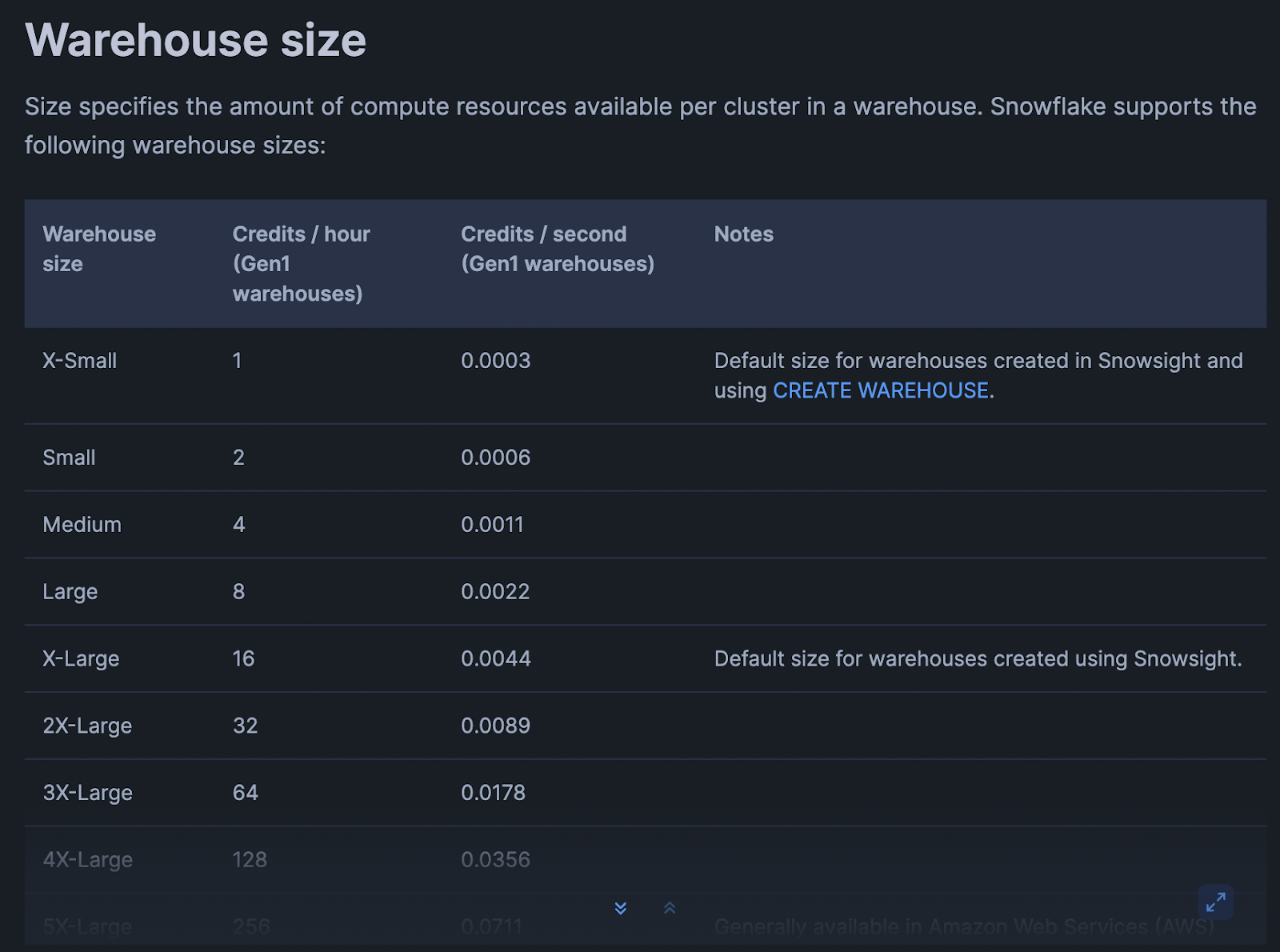Select the 3X-Large warehouse row
This screenshot has height=952, width=1280.
coord(87,793)
